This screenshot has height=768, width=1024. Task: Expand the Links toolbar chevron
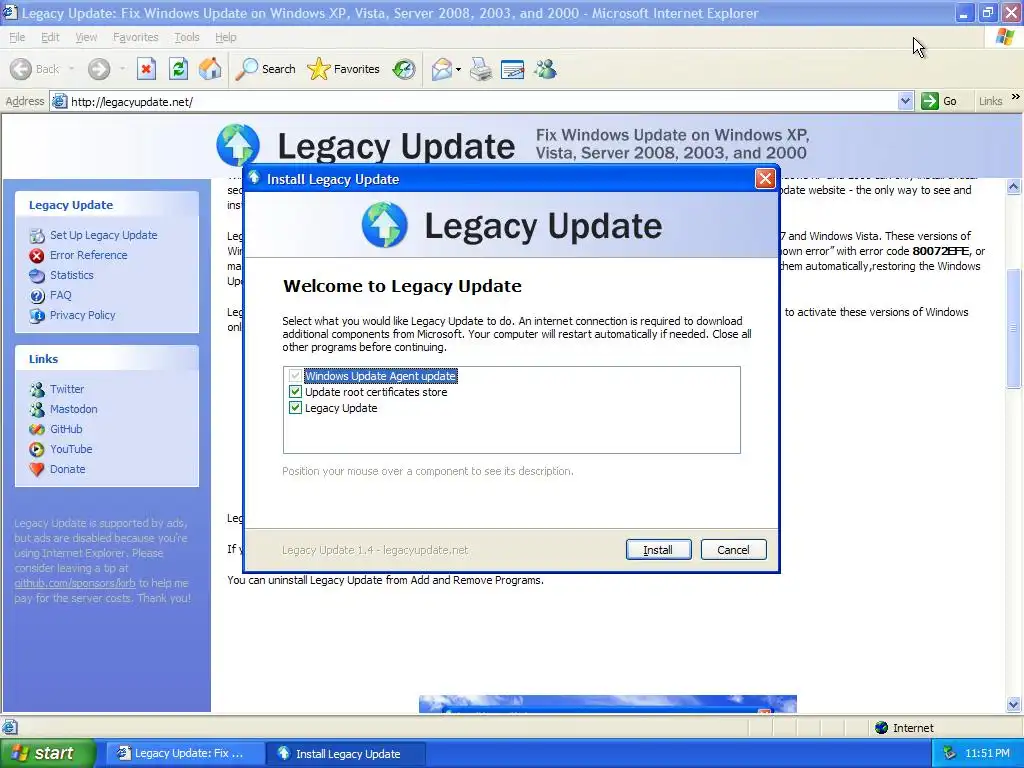[x=1016, y=97]
